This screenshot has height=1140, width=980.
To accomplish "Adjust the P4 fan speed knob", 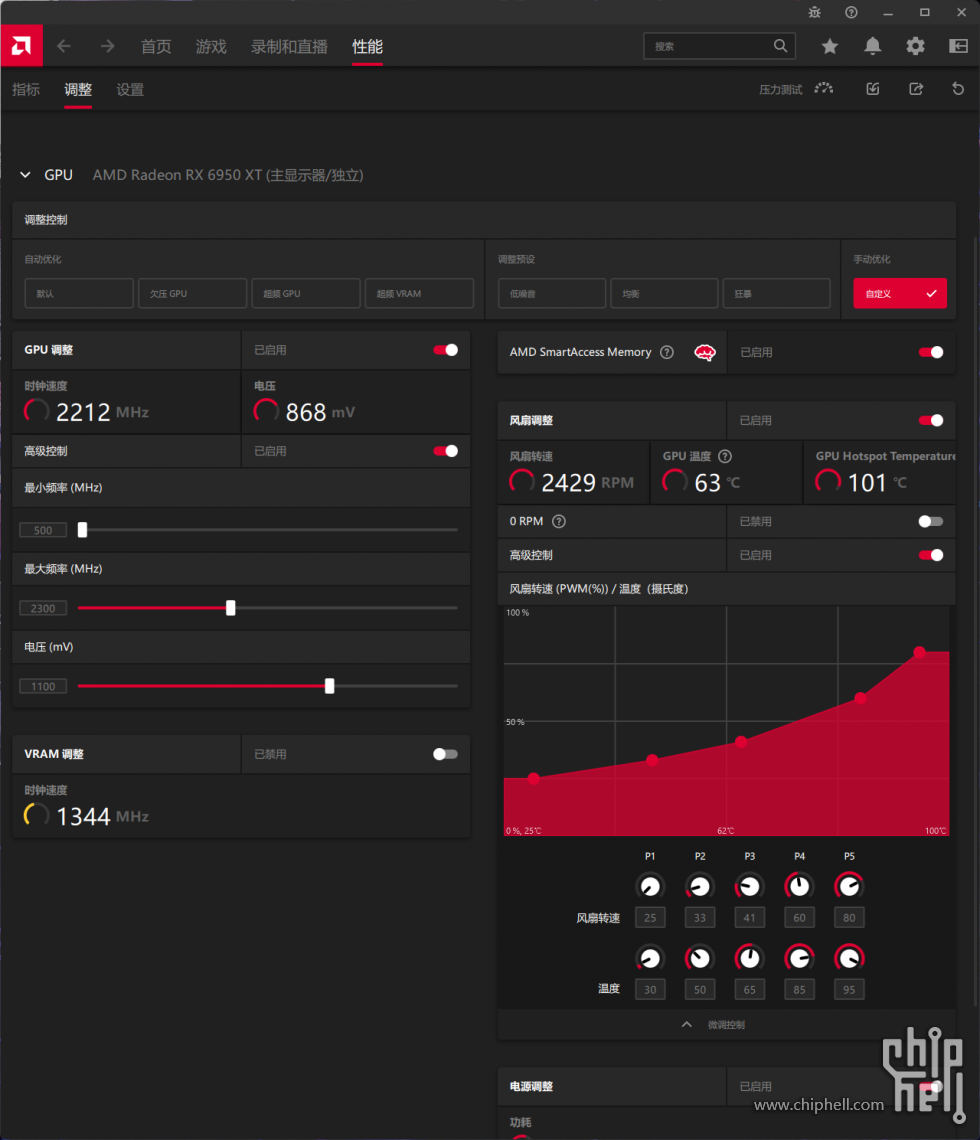I will (799, 886).
